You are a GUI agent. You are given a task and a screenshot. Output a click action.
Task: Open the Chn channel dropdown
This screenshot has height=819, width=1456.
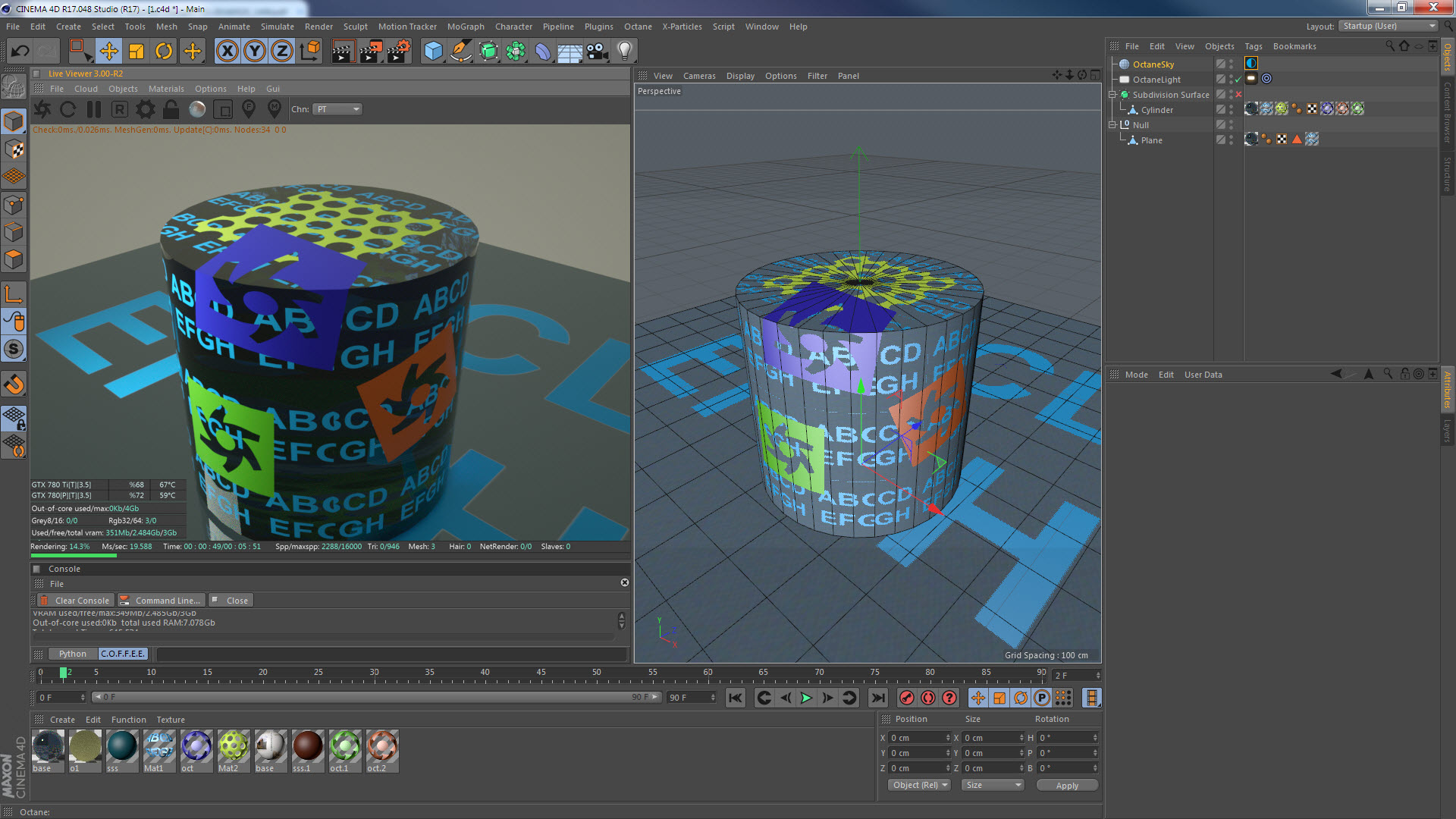click(x=338, y=109)
